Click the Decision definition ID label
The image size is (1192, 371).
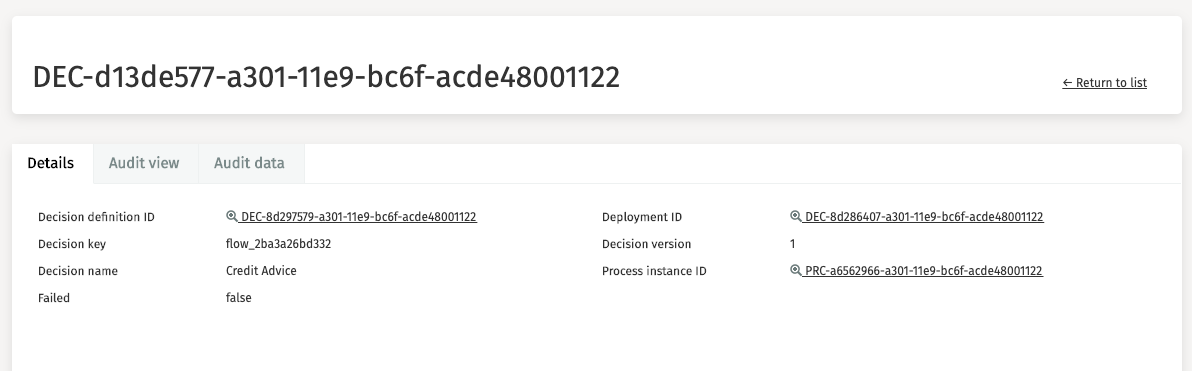pos(97,217)
